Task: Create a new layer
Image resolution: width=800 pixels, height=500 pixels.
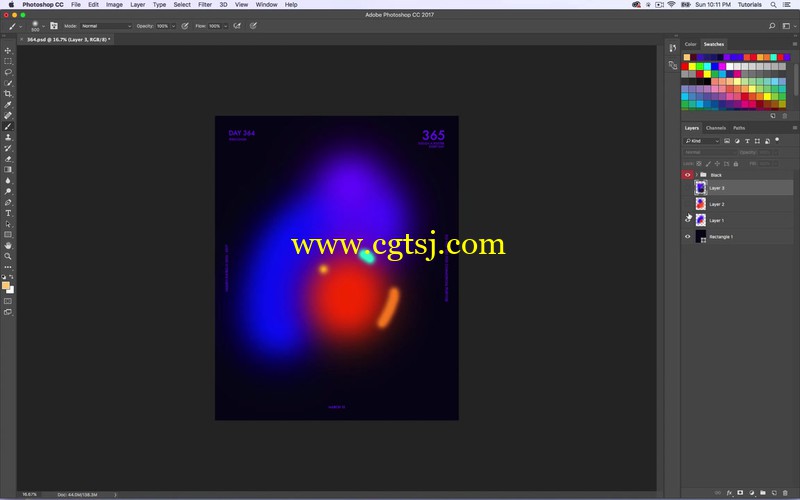Action: pyautogui.click(x=774, y=493)
